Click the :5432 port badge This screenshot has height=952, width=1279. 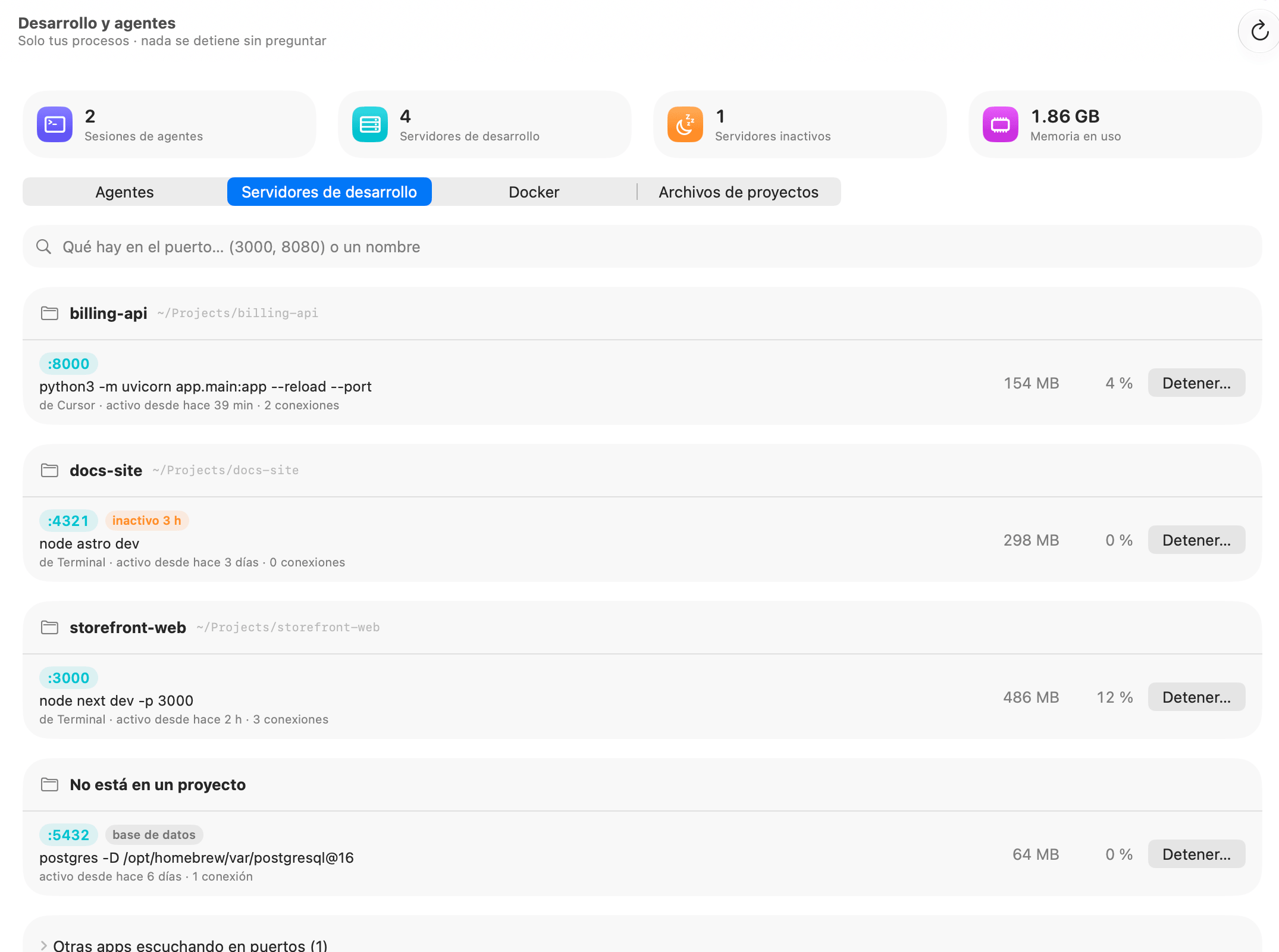(x=68, y=835)
